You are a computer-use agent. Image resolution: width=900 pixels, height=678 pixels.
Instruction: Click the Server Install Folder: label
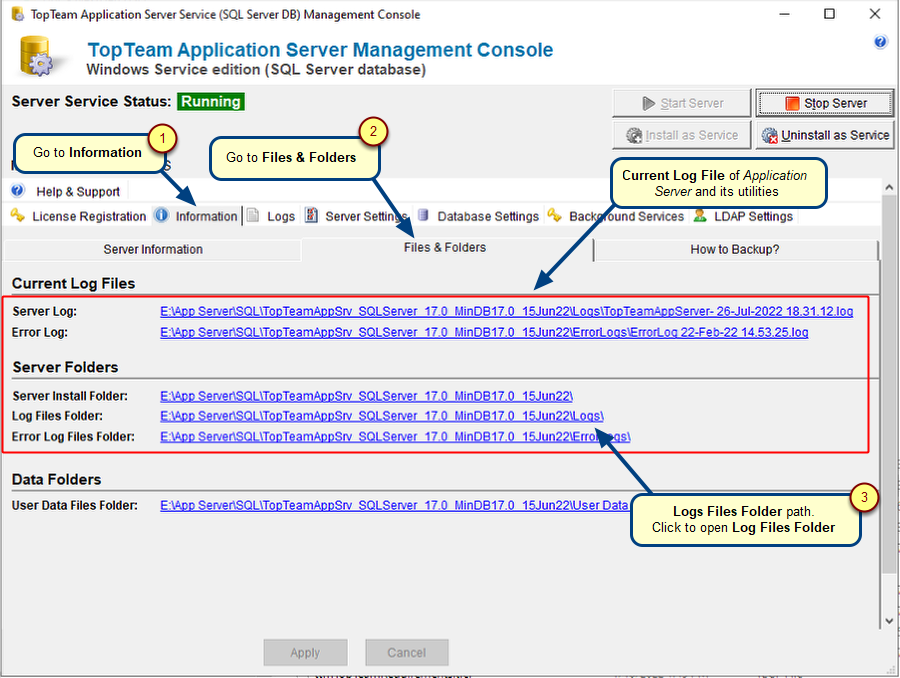click(70, 396)
